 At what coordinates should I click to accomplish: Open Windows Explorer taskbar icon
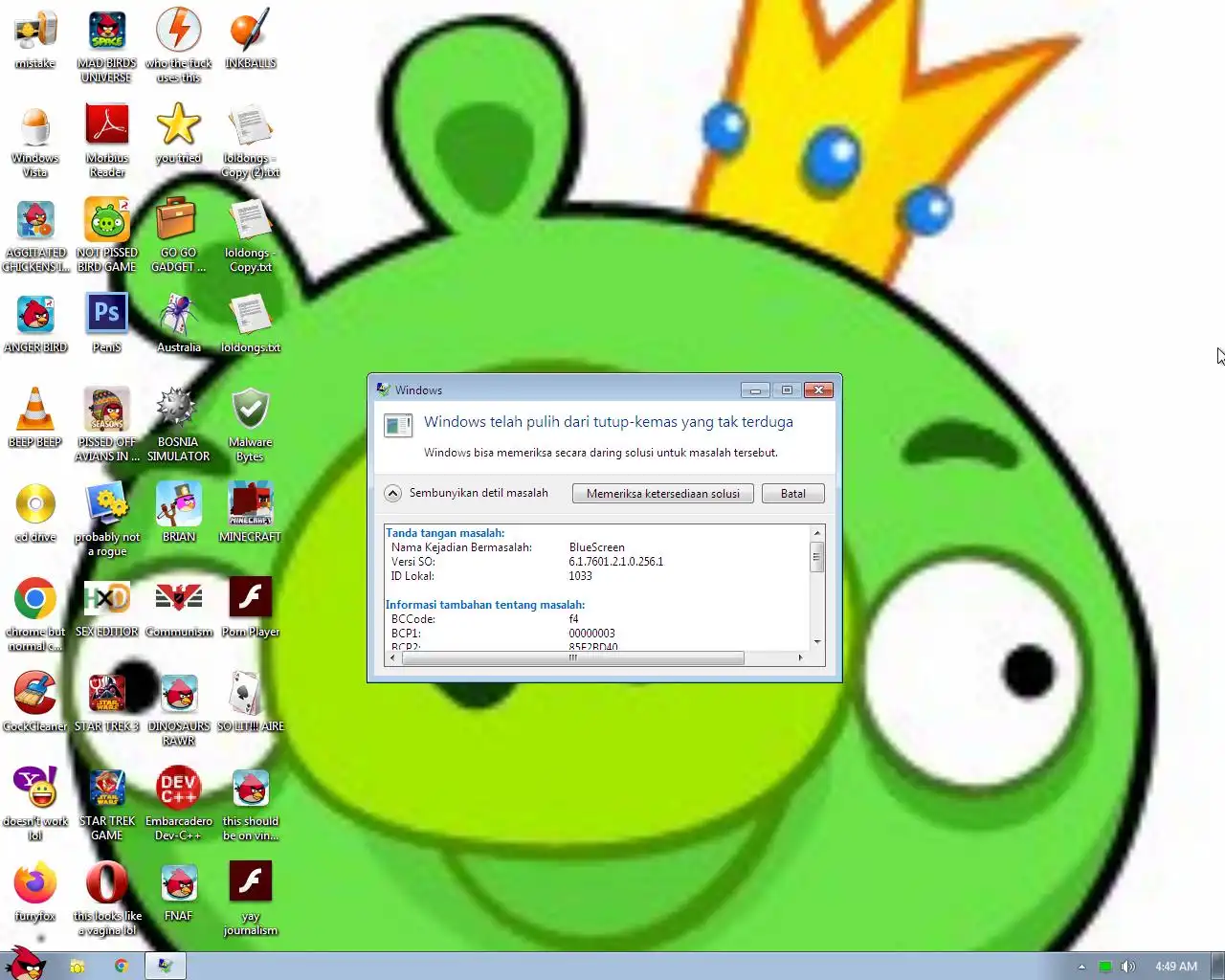(x=78, y=967)
